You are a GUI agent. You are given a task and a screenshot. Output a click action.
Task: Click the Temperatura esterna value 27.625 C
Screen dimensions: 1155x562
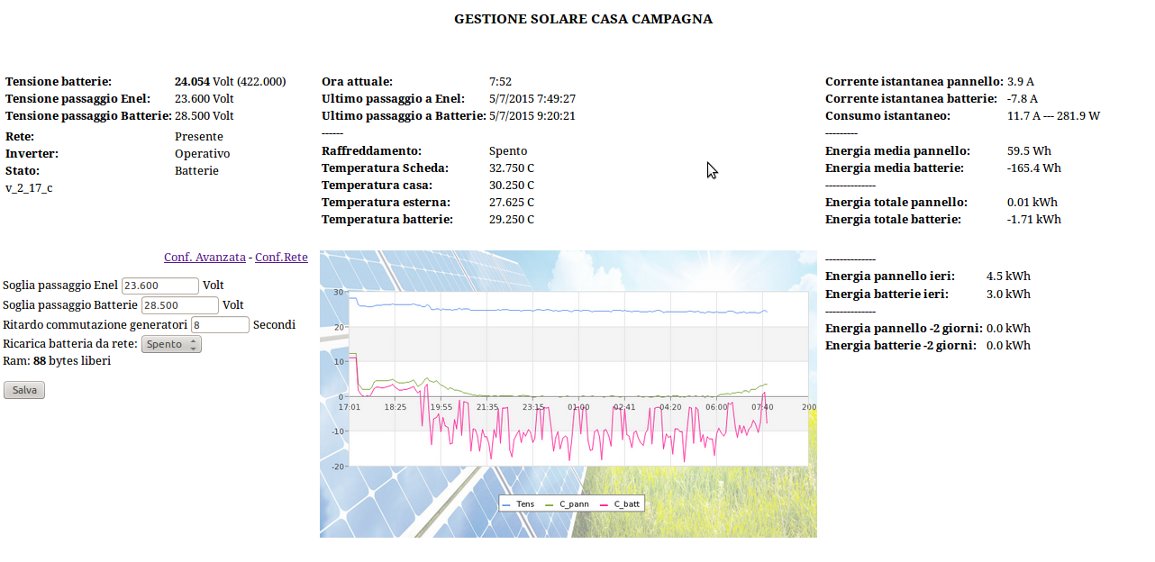point(512,202)
